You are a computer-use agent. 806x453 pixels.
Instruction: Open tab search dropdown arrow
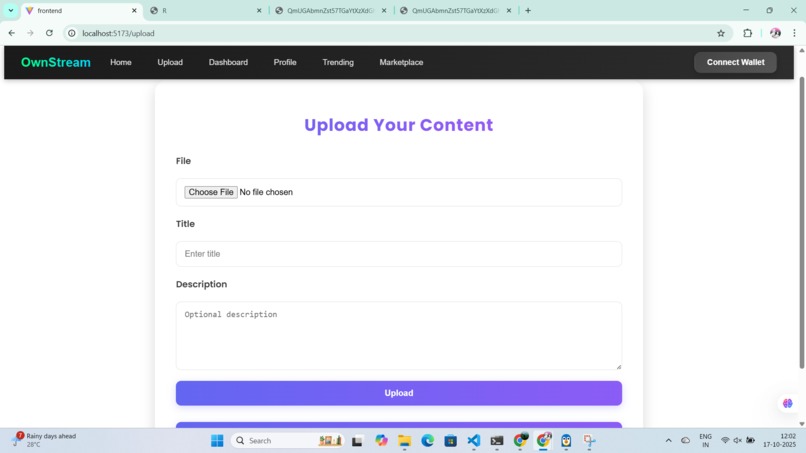pyautogui.click(x=10, y=10)
